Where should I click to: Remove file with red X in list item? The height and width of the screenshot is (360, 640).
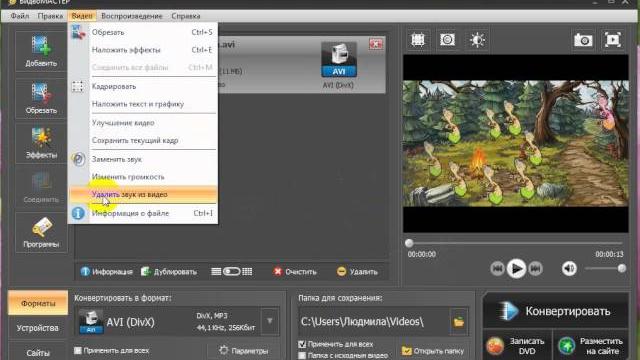pyautogui.click(x=376, y=44)
